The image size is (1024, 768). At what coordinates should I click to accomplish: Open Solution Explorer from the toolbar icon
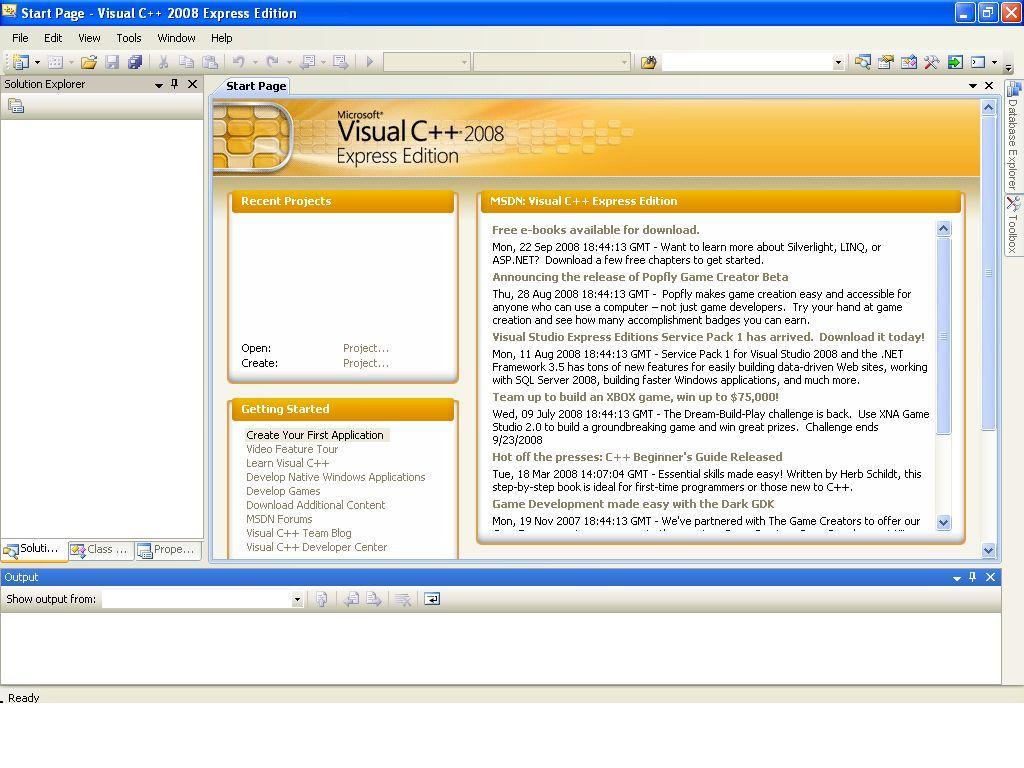click(863, 62)
